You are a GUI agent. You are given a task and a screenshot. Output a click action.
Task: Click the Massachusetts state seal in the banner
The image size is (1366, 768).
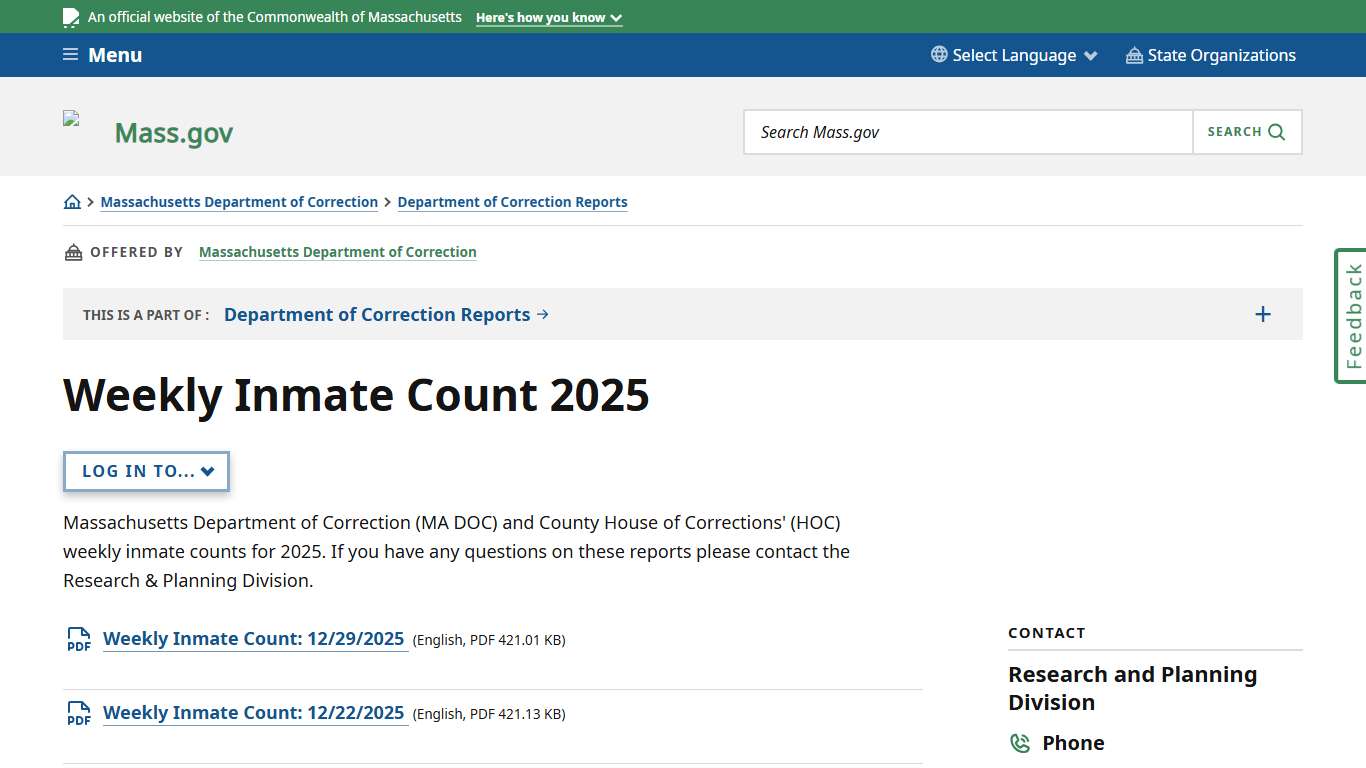click(69, 17)
